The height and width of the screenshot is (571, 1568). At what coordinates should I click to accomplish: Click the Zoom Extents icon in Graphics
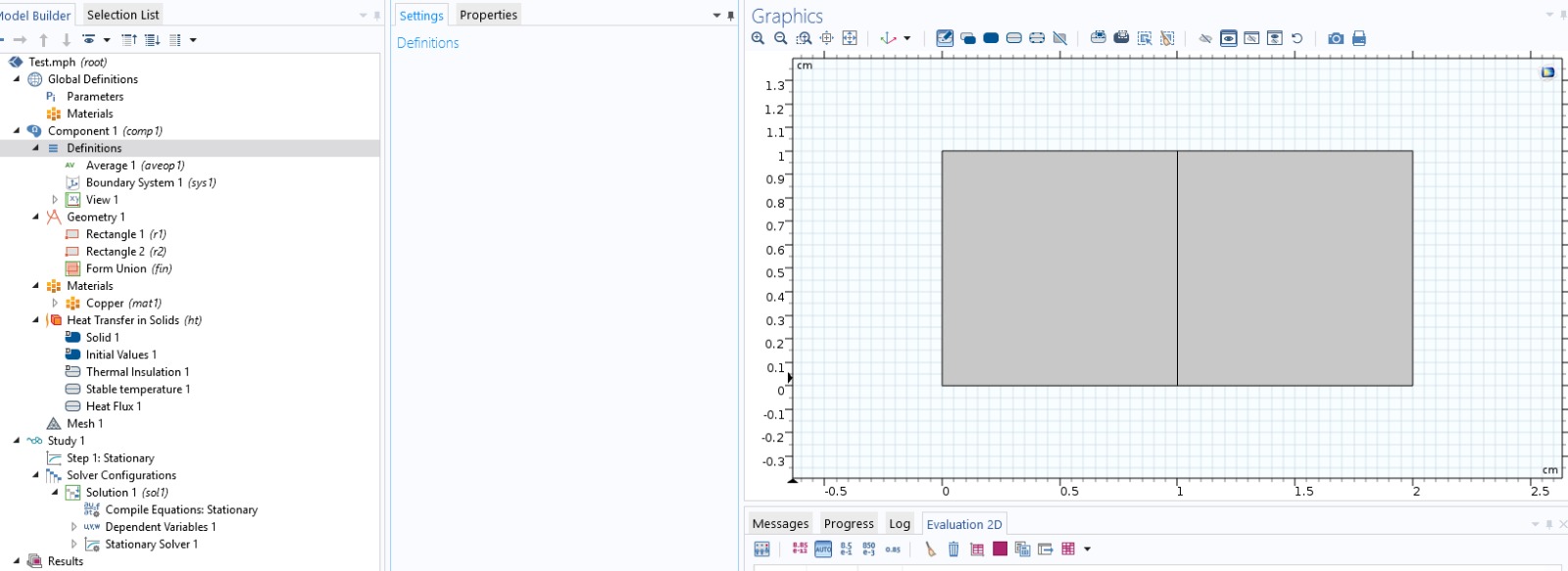pyautogui.click(x=850, y=38)
